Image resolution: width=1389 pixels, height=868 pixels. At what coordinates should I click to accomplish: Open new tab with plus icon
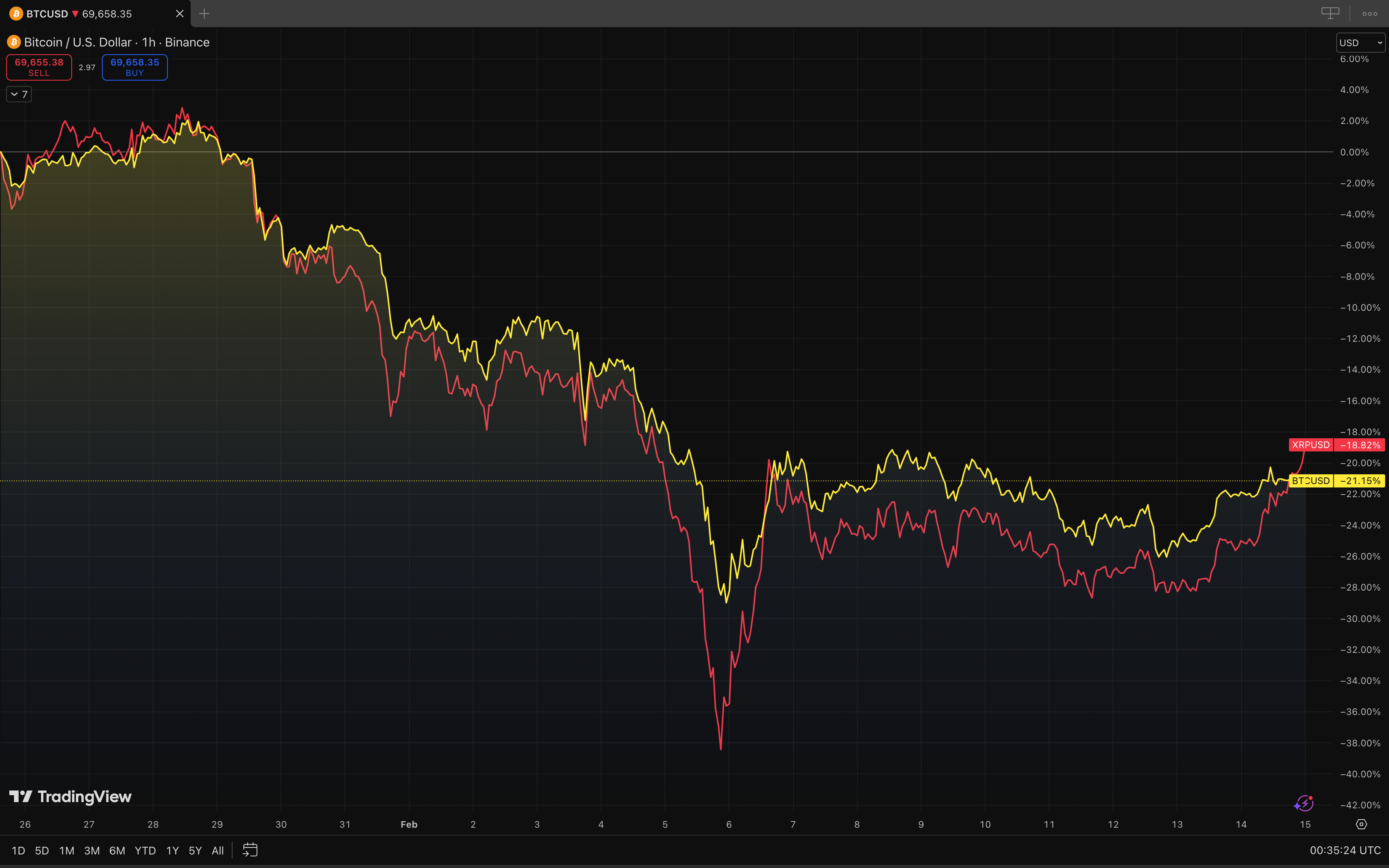click(x=204, y=14)
